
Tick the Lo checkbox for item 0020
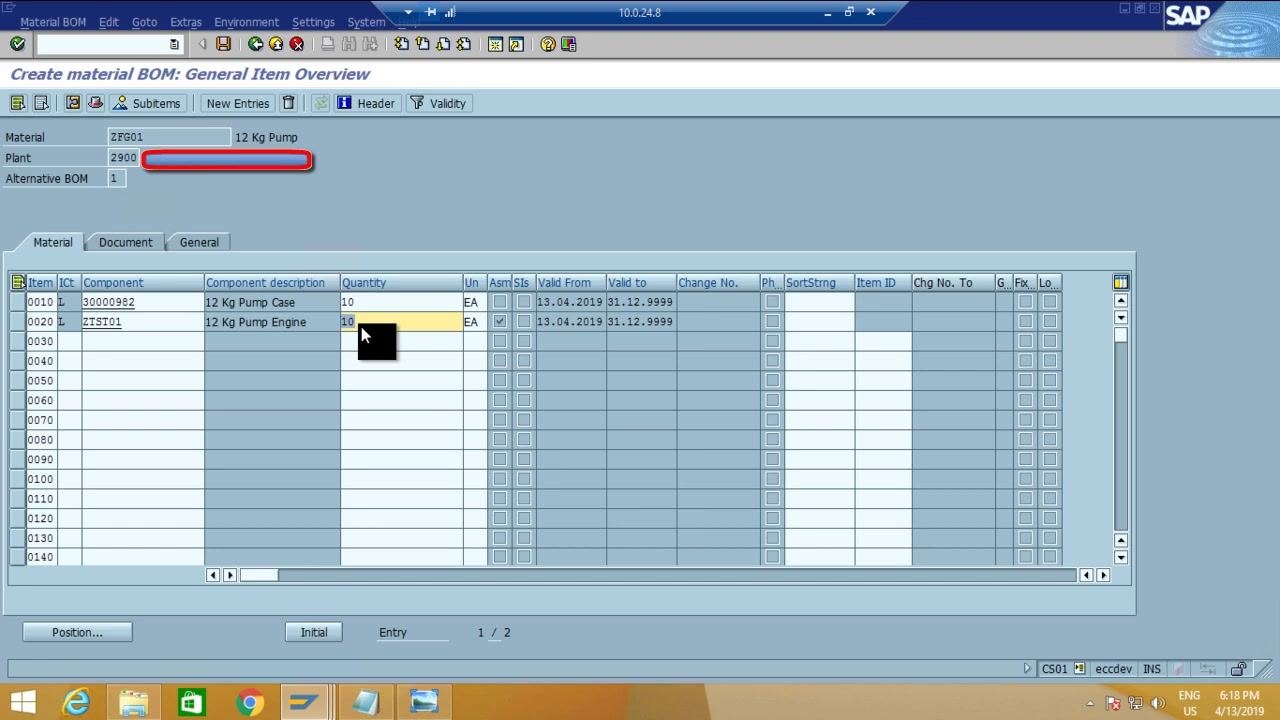(x=1049, y=322)
